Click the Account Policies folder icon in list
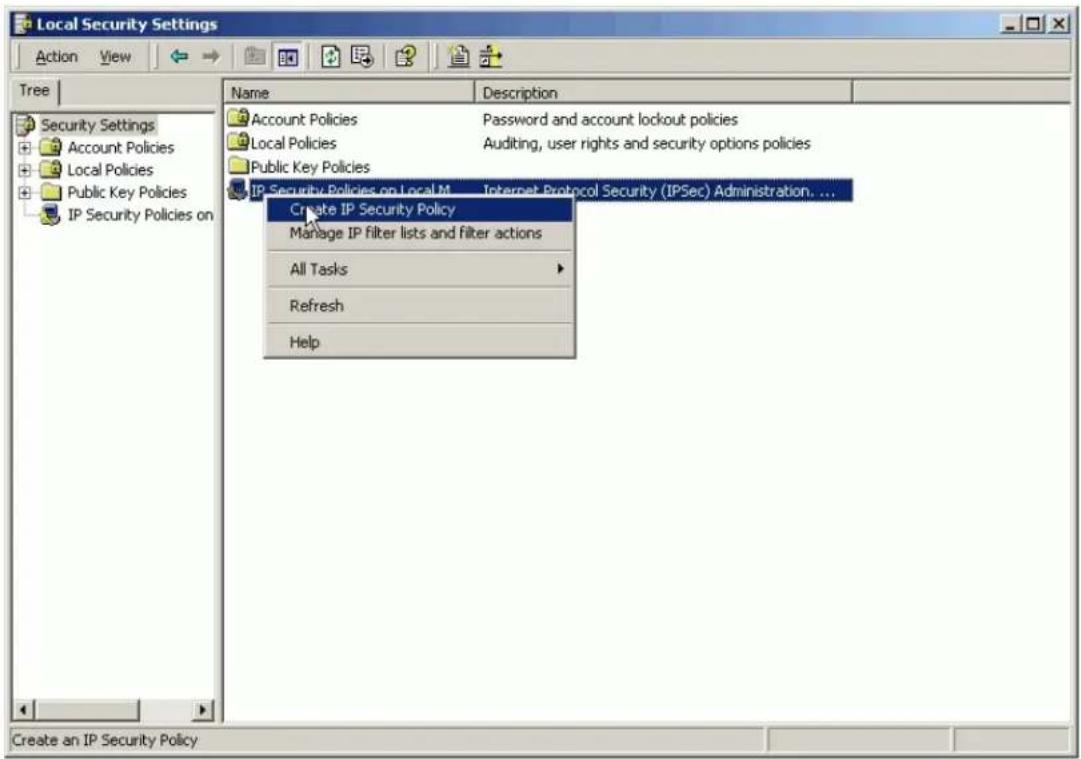Screen dimensions: 1081x759 239,118
